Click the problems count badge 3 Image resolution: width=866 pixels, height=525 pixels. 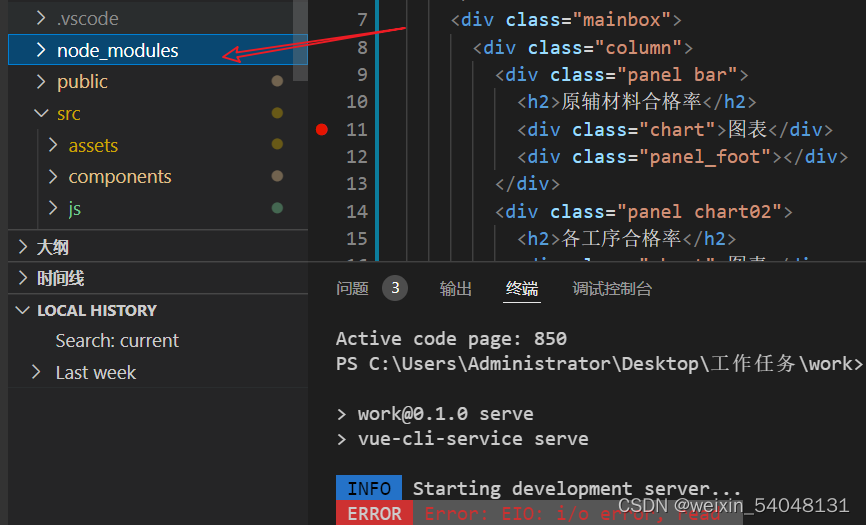point(395,288)
